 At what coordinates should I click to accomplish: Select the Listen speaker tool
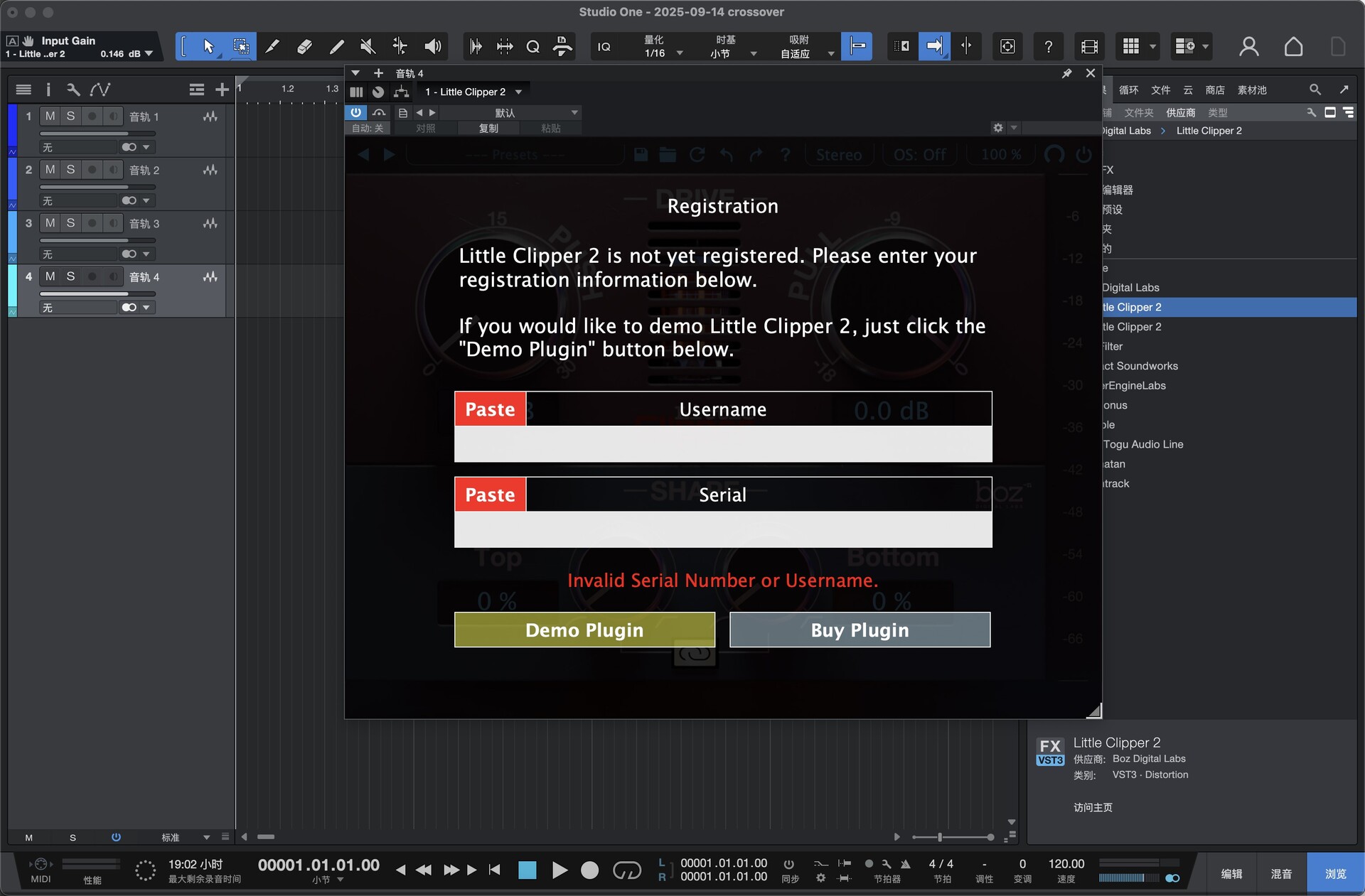click(432, 47)
